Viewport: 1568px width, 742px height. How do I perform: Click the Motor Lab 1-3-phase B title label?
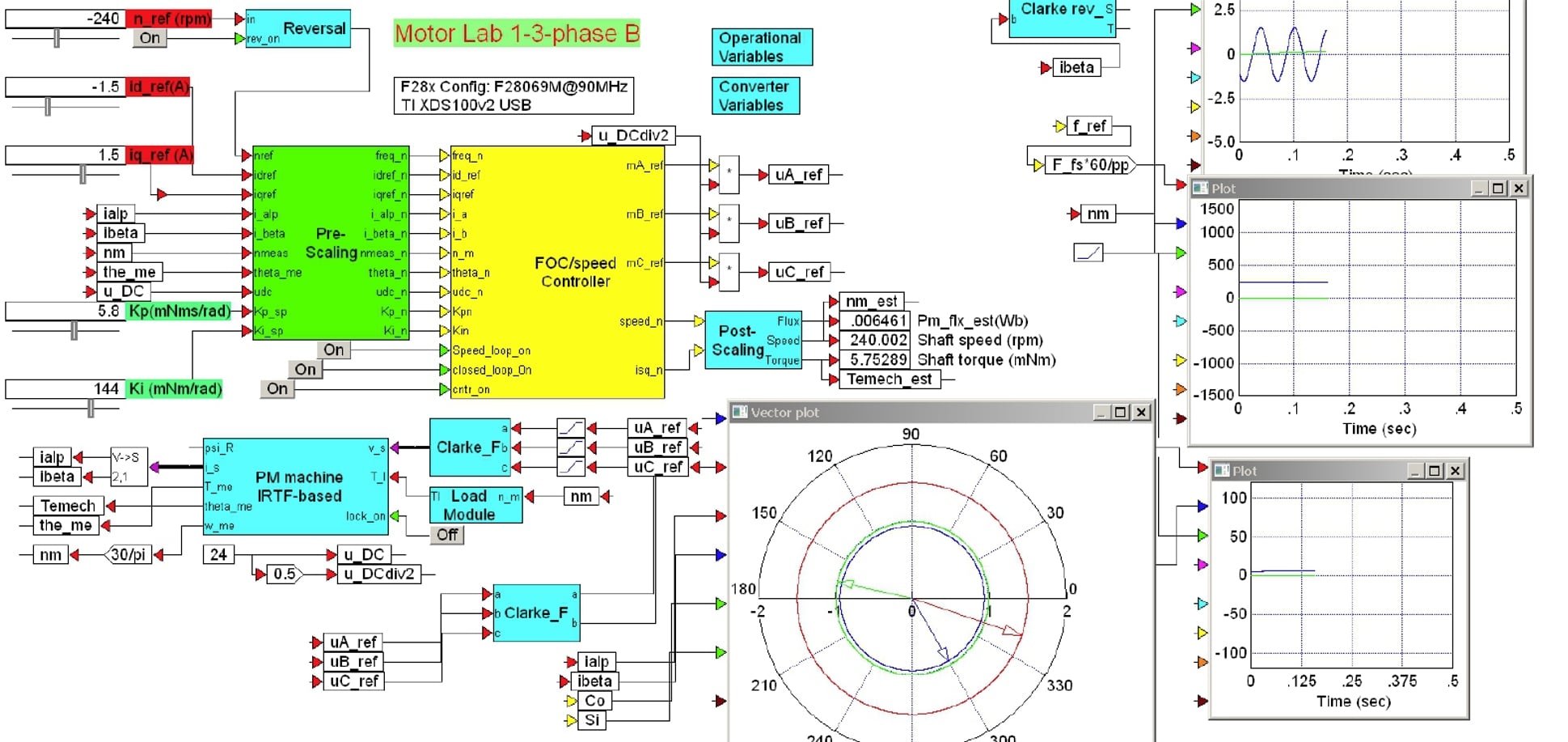coord(517,33)
